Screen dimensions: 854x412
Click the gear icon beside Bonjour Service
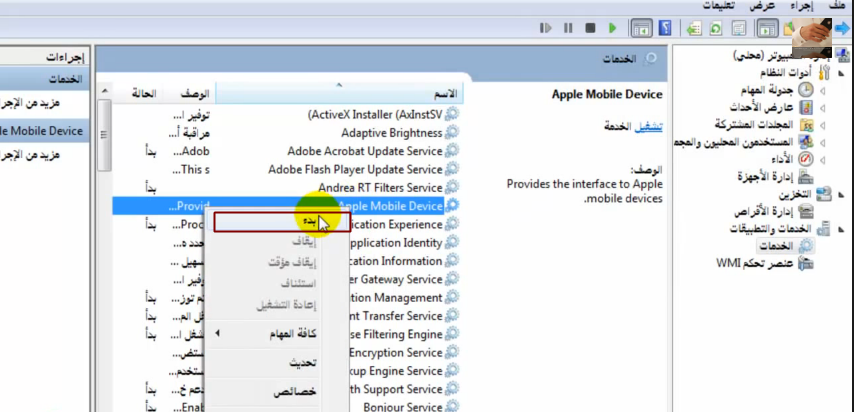[x=452, y=407]
